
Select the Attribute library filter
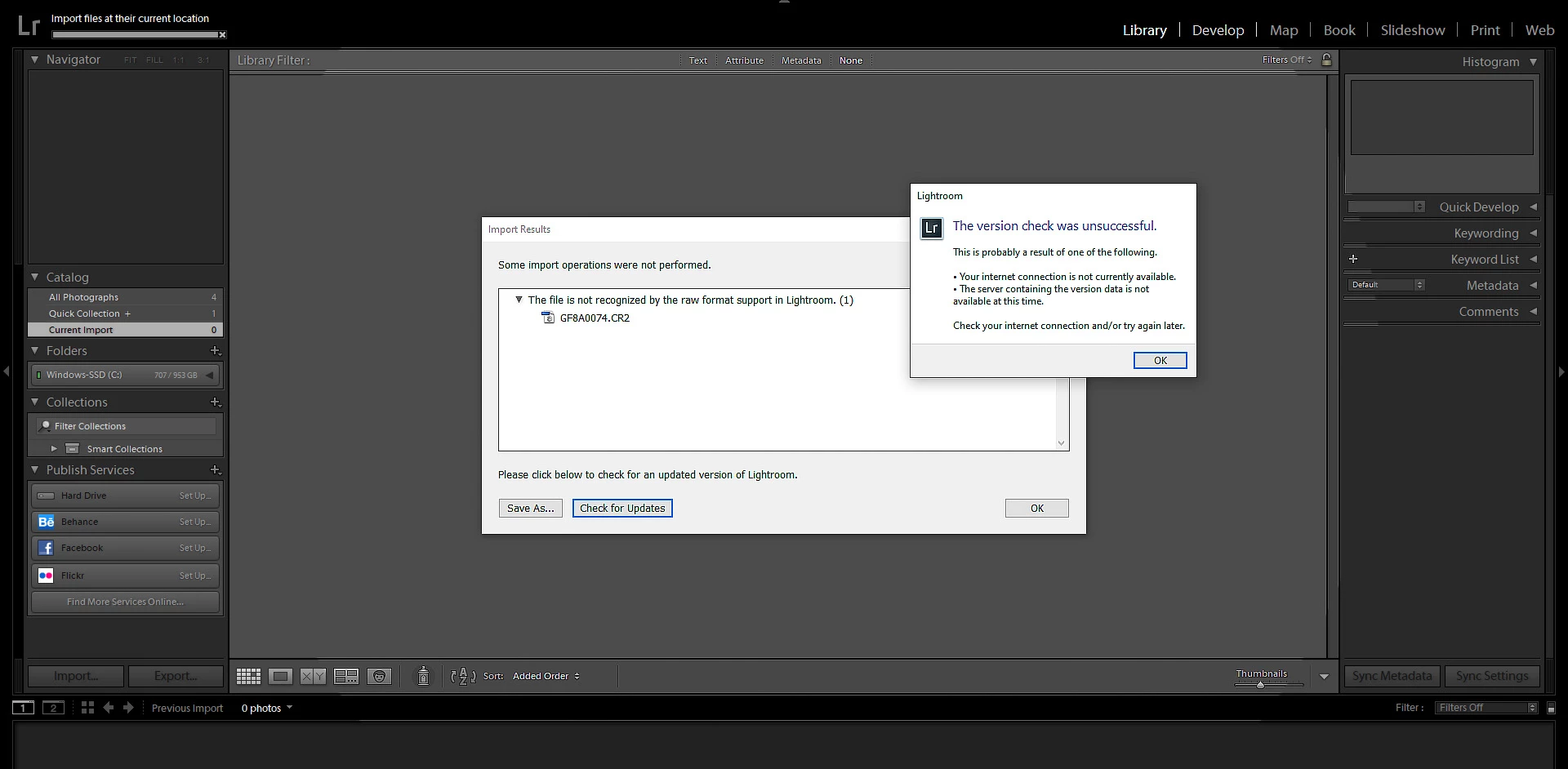[x=744, y=60]
